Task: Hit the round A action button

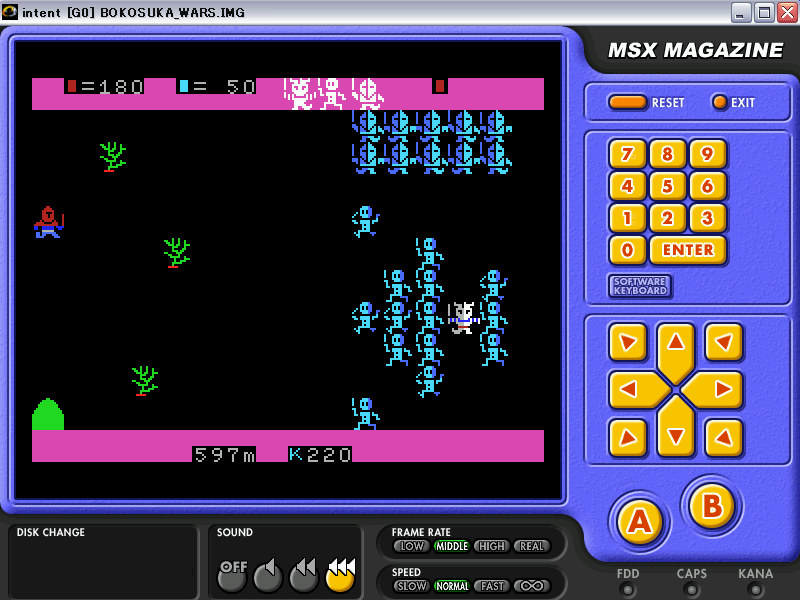Action: tap(640, 521)
